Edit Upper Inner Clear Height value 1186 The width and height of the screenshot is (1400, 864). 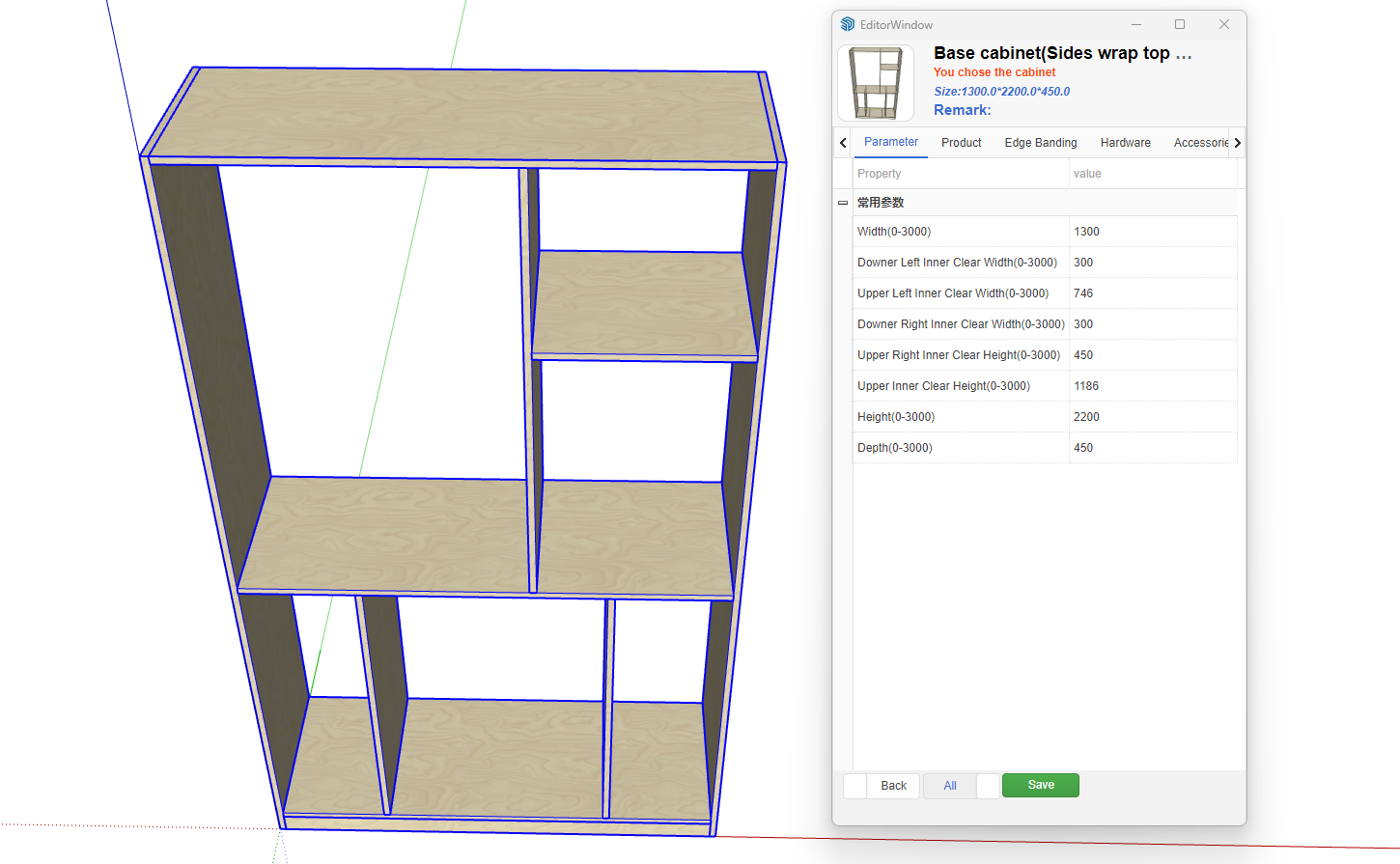[1152, 386]
